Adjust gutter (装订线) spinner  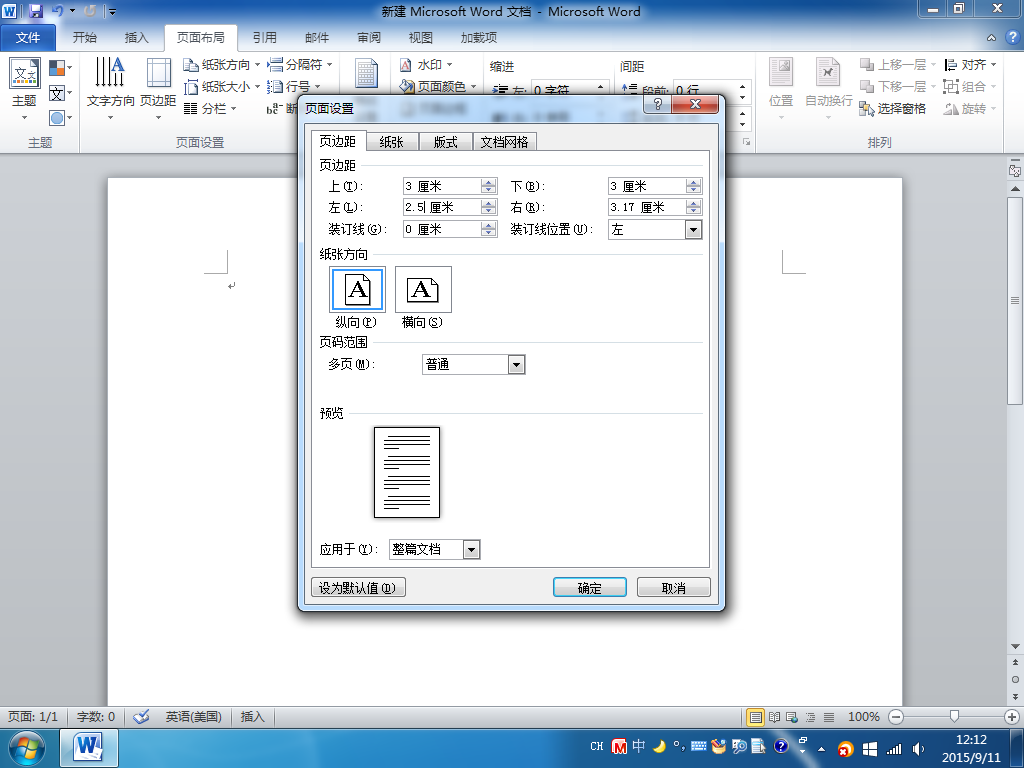(x=488, y=229)
